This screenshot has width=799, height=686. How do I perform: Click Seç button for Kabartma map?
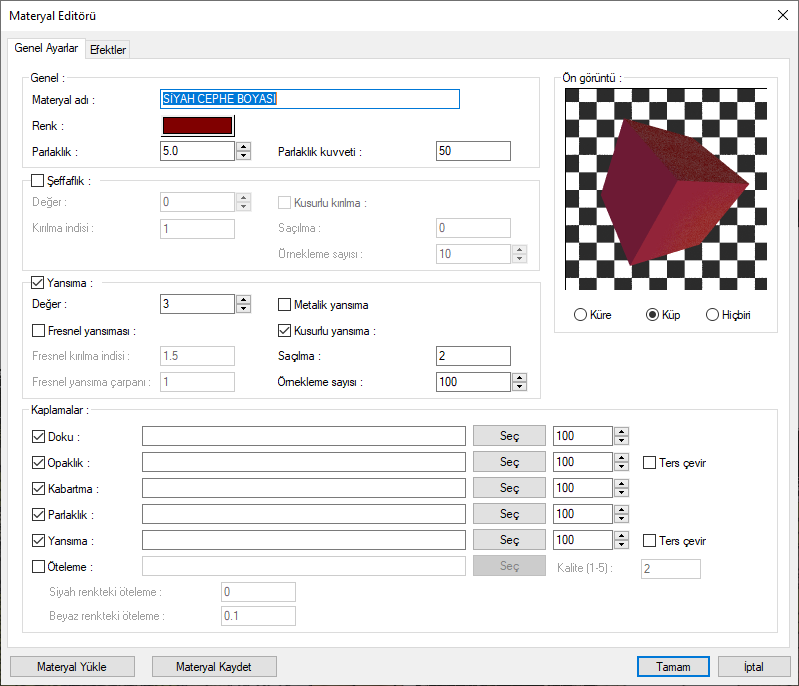[509, 488]
